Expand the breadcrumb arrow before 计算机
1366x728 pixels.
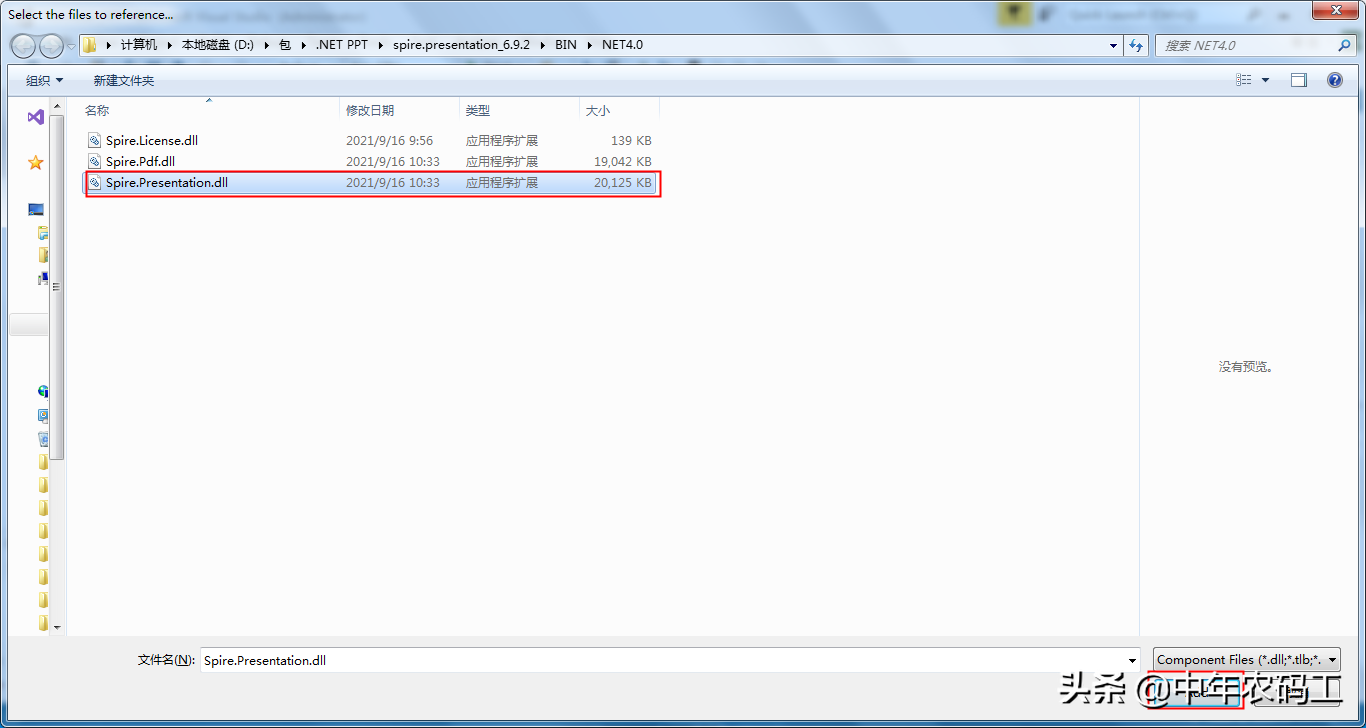click(x=109, y=45)
